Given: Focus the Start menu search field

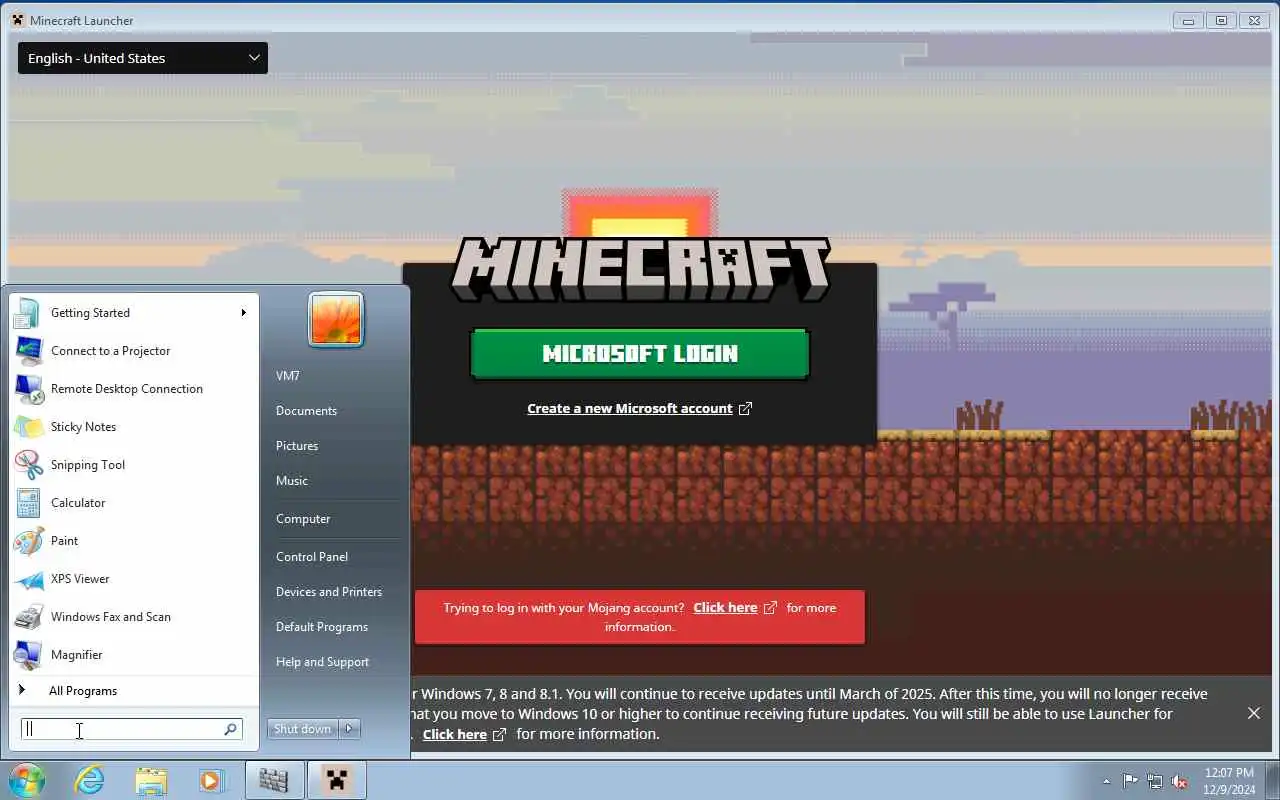Looking at the screenshot, I should (x=131, y=729).
